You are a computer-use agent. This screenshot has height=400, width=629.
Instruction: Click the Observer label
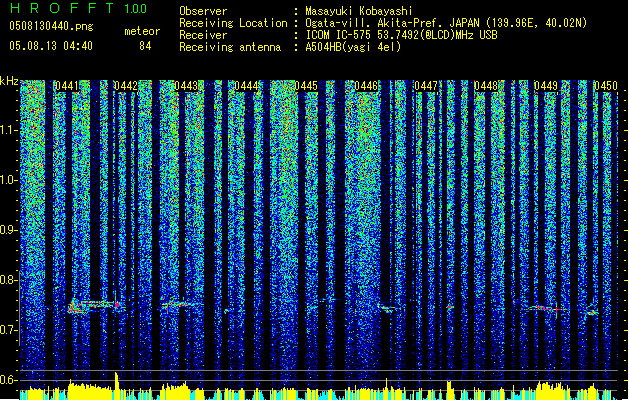(x=203, y=11)
